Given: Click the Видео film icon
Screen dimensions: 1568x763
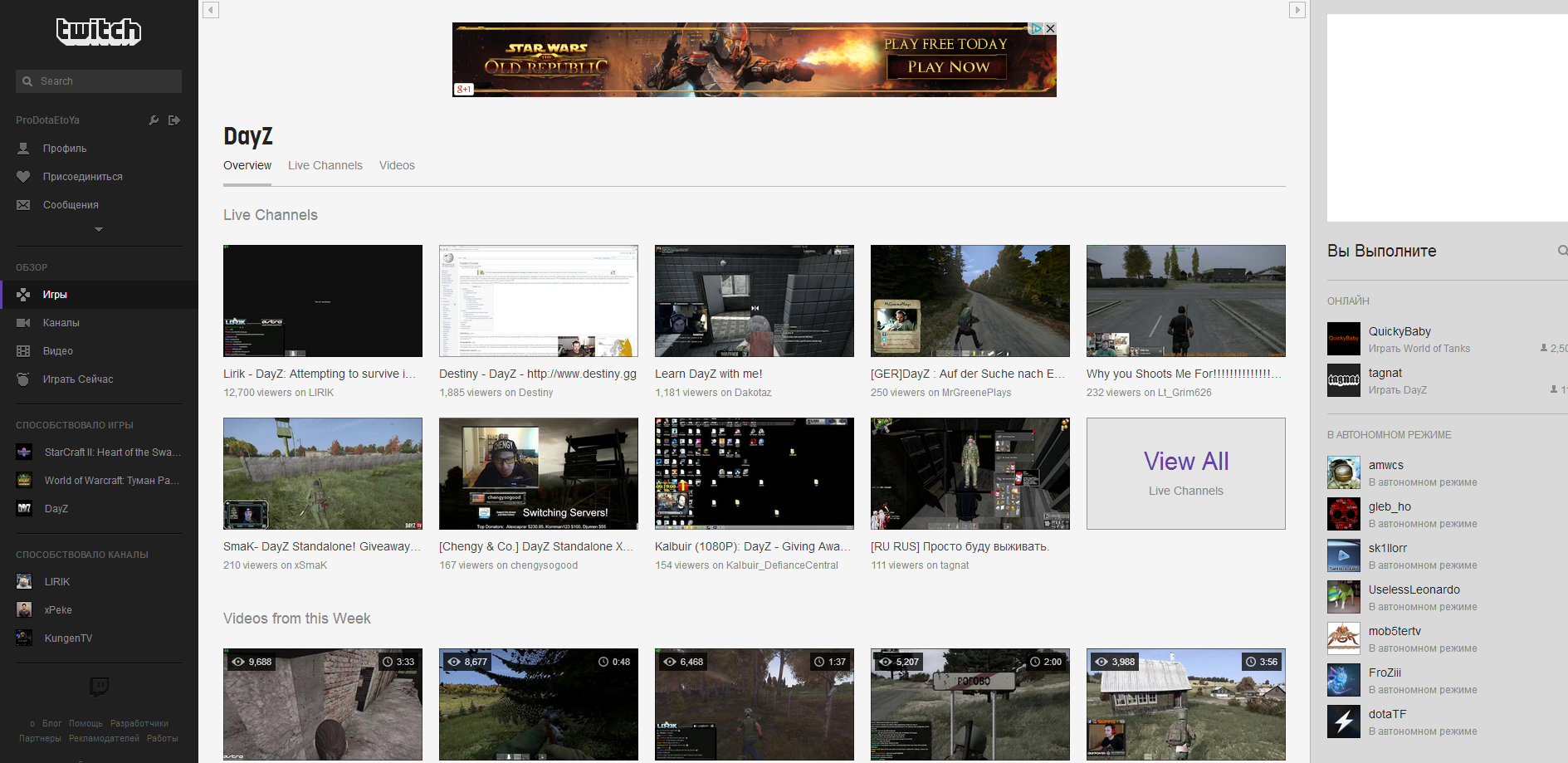Looking at the screenshot, I should pos(23,351).
